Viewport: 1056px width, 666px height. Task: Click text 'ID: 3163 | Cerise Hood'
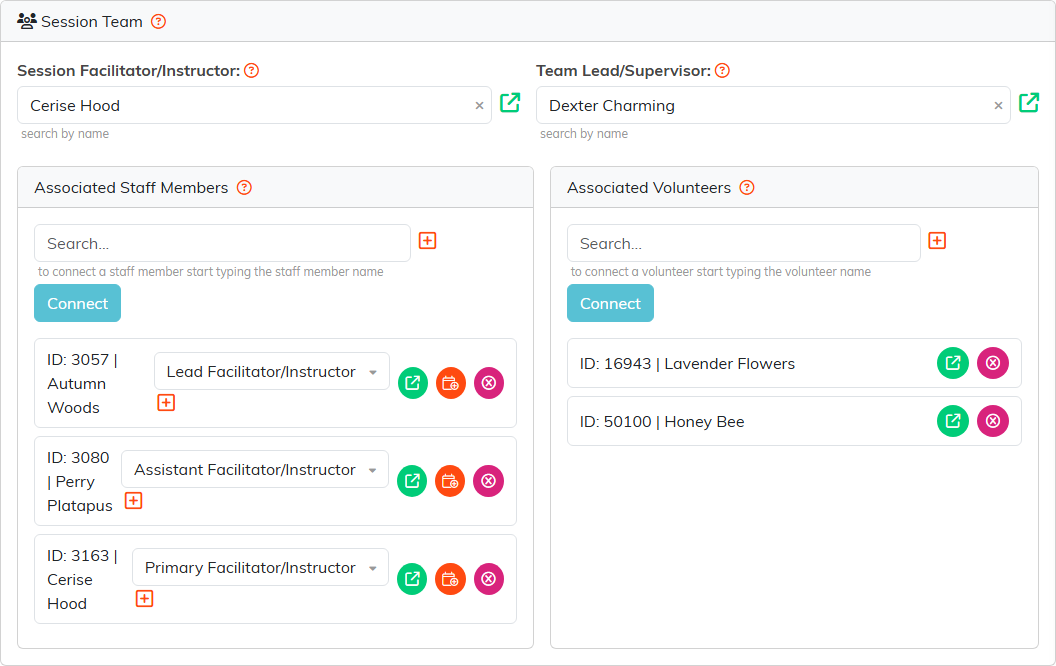[82, 579]
